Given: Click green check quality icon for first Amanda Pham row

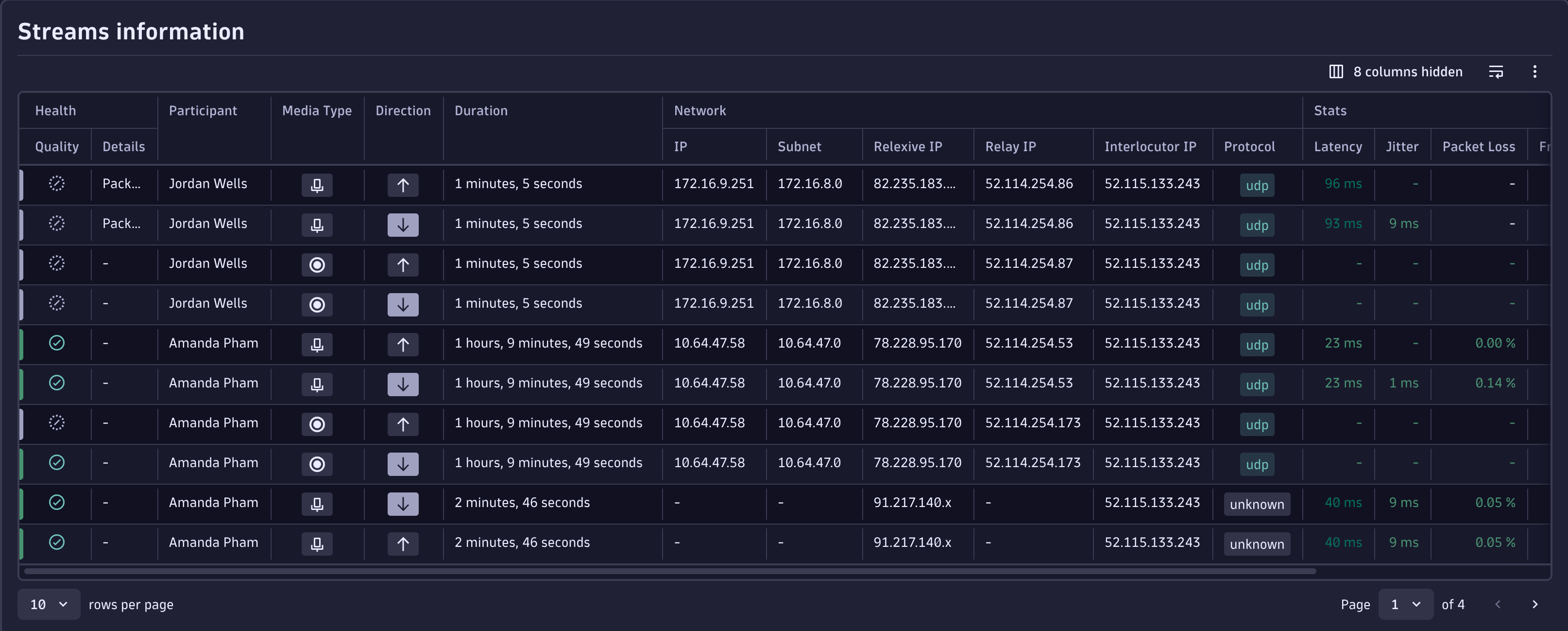Looking at the screenshot, I should [57, 343].
